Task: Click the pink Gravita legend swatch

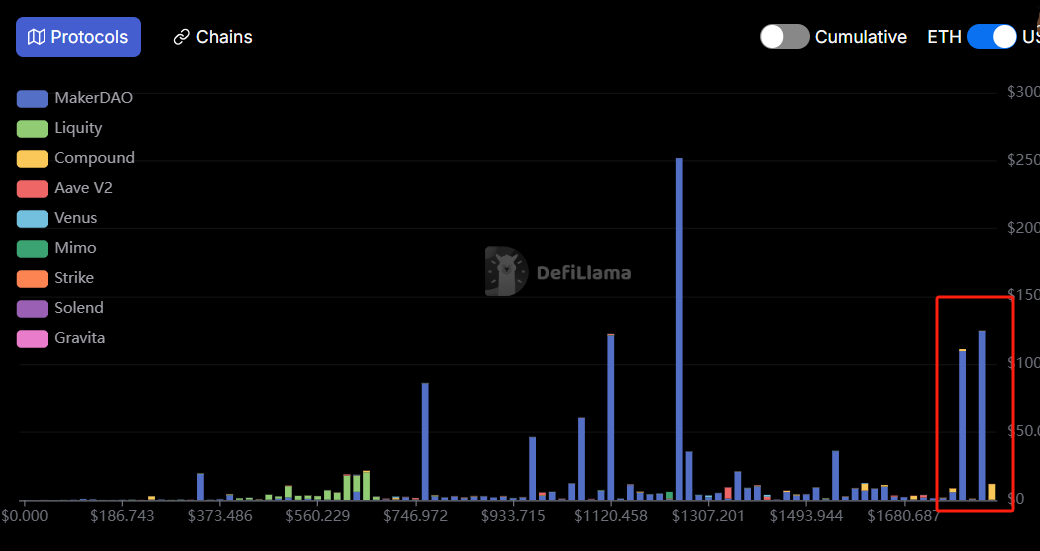Action: [x=32, y=338]
